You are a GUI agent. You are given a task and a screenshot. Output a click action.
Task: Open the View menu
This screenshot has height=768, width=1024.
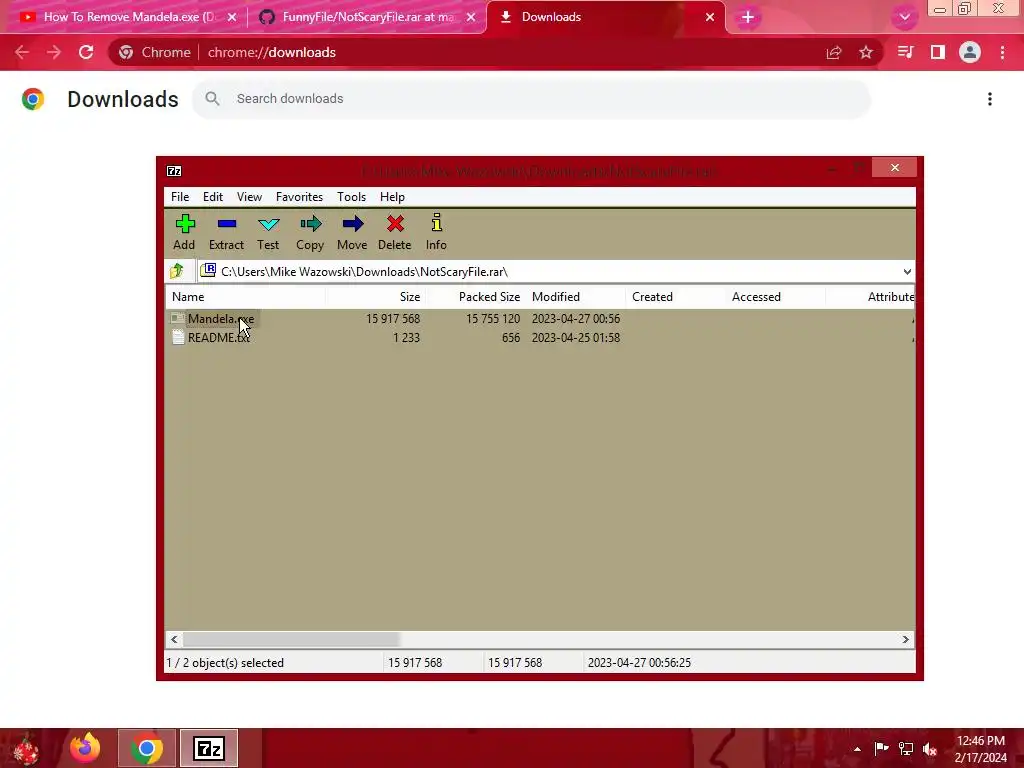[x=249, y=197]
